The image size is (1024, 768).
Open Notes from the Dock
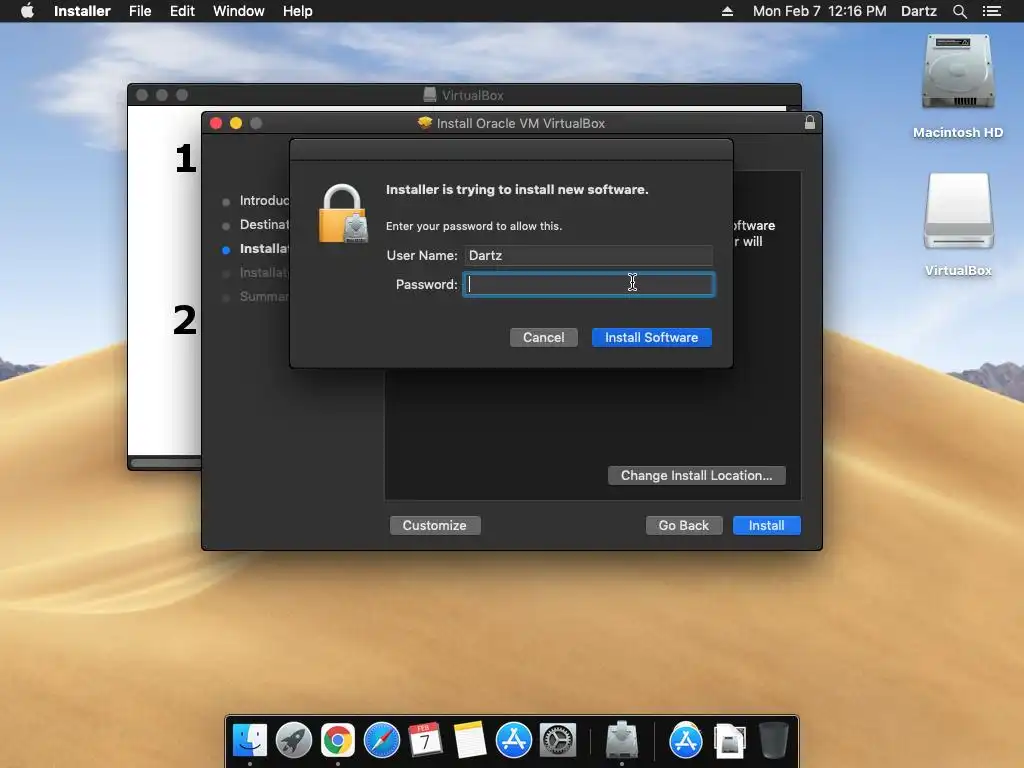pyautogui.click(x=470, y=740)
